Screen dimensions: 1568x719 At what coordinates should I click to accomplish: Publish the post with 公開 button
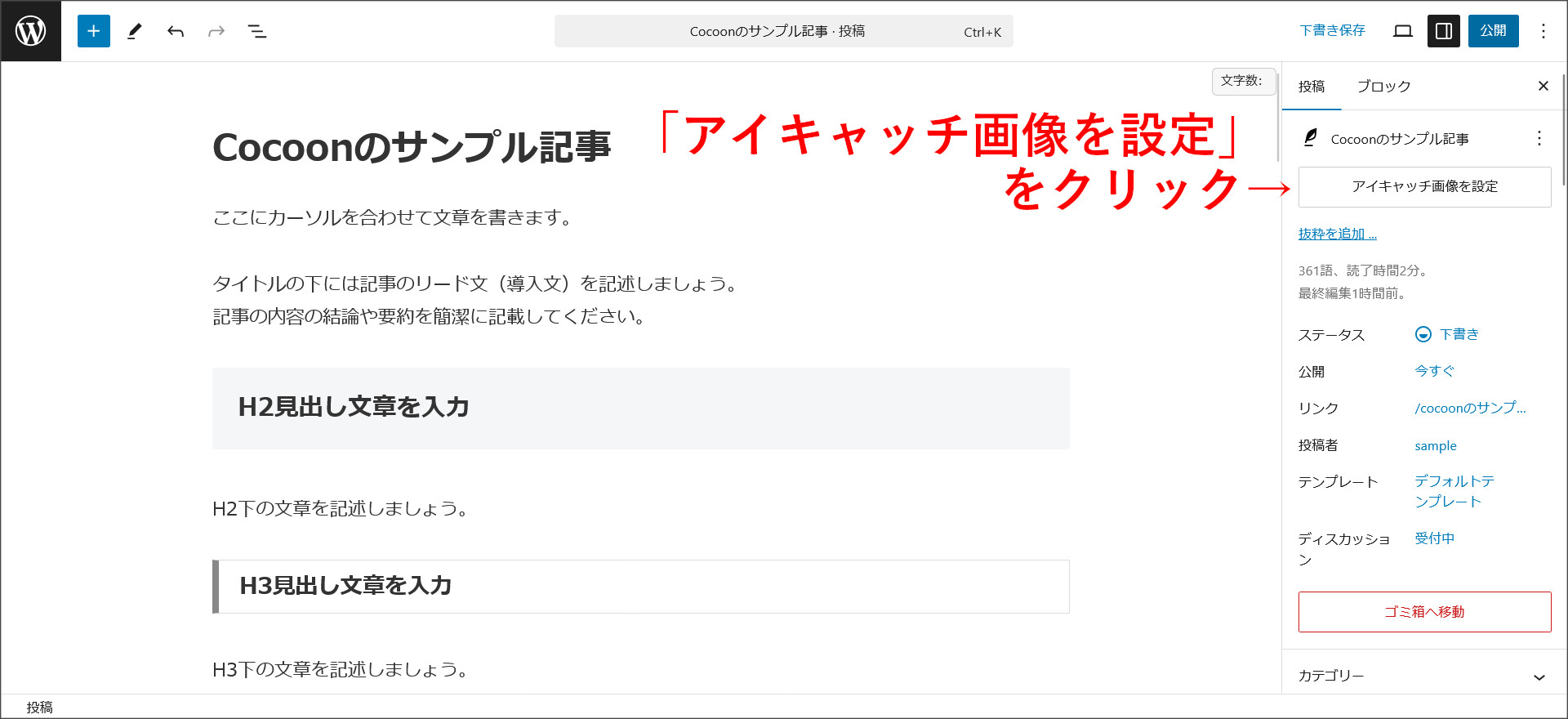pos(1494,31)
